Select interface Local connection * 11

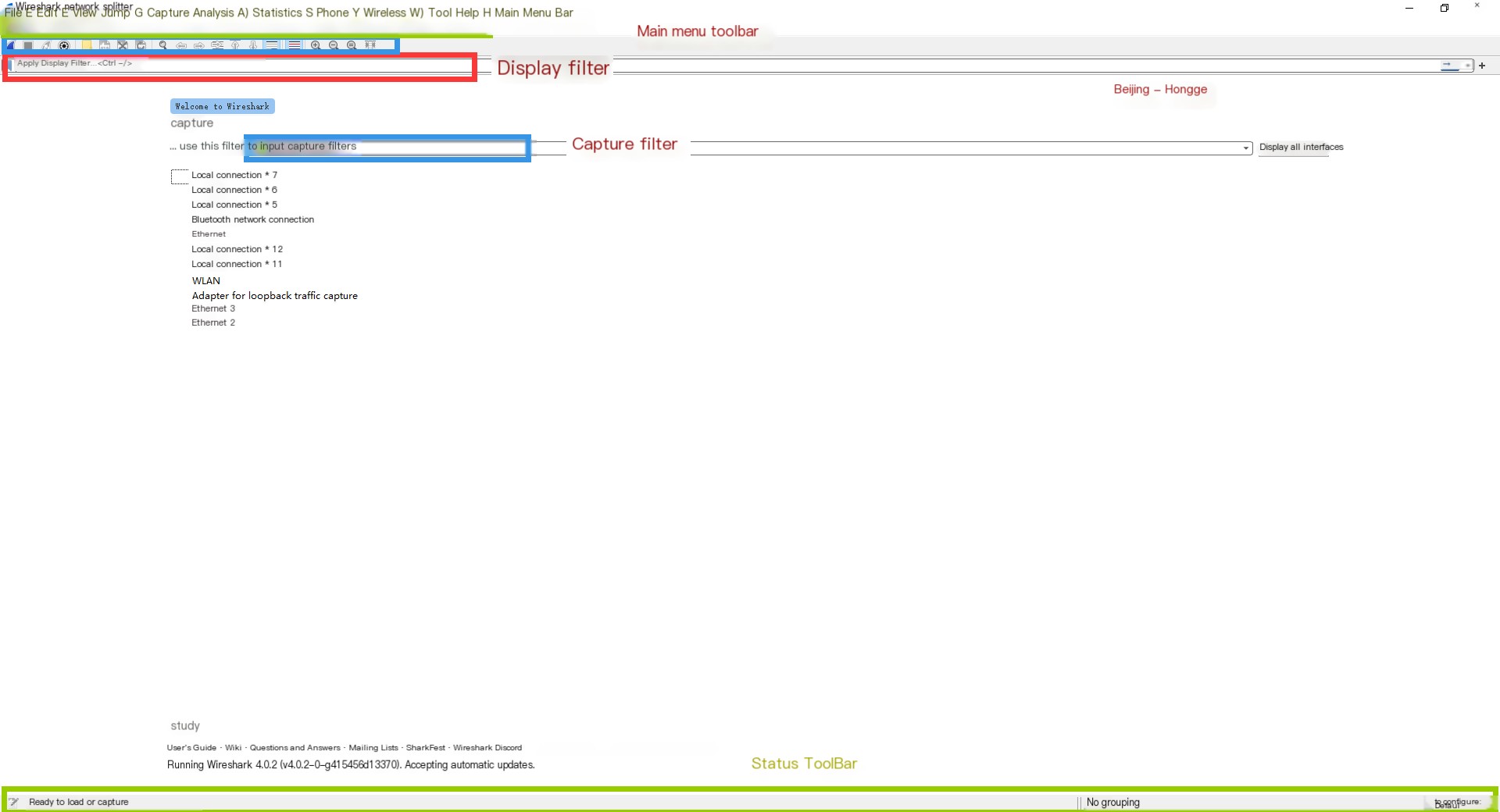click(x=237, y=264)
